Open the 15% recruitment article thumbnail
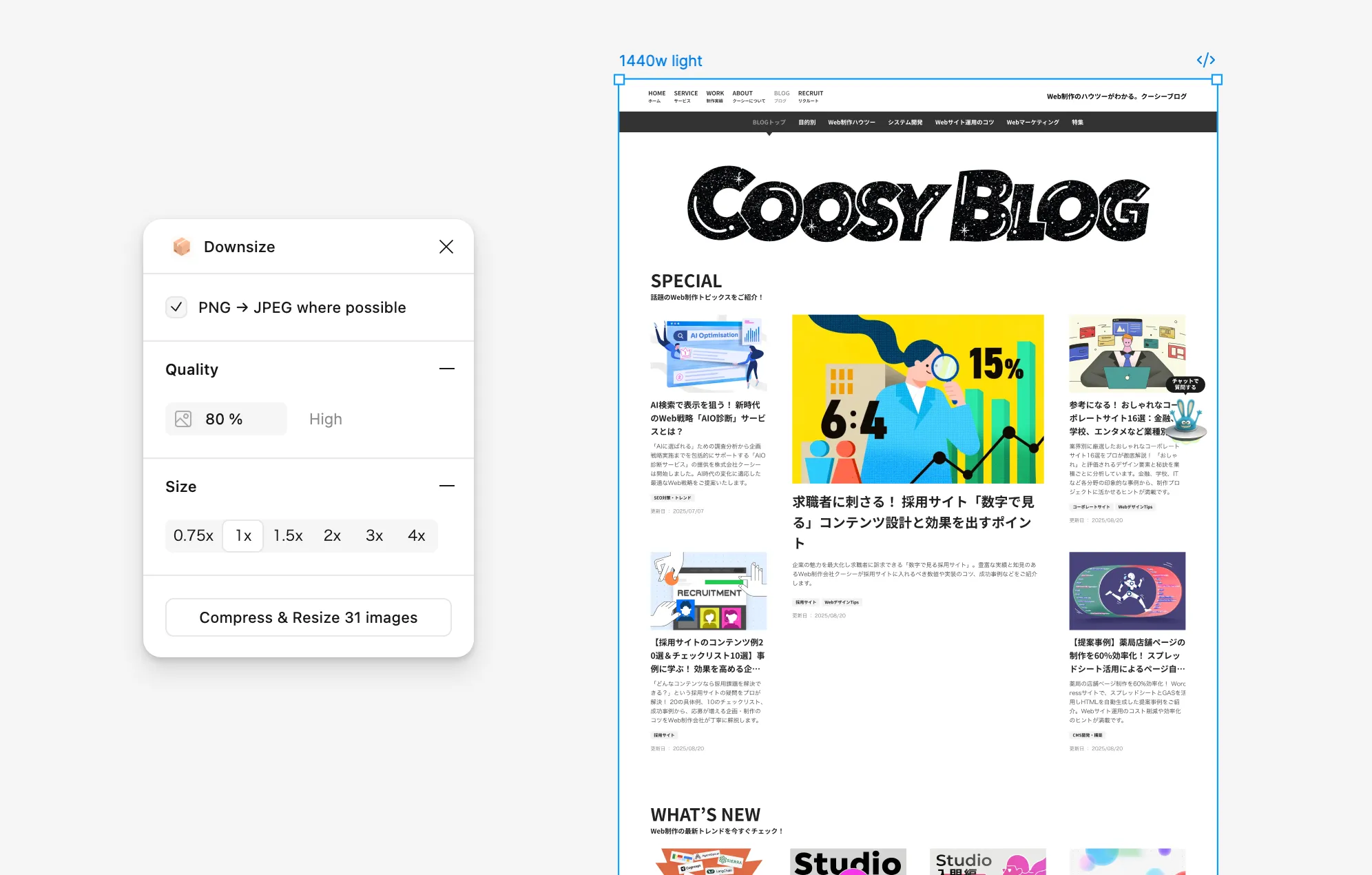 pos(917,399)
